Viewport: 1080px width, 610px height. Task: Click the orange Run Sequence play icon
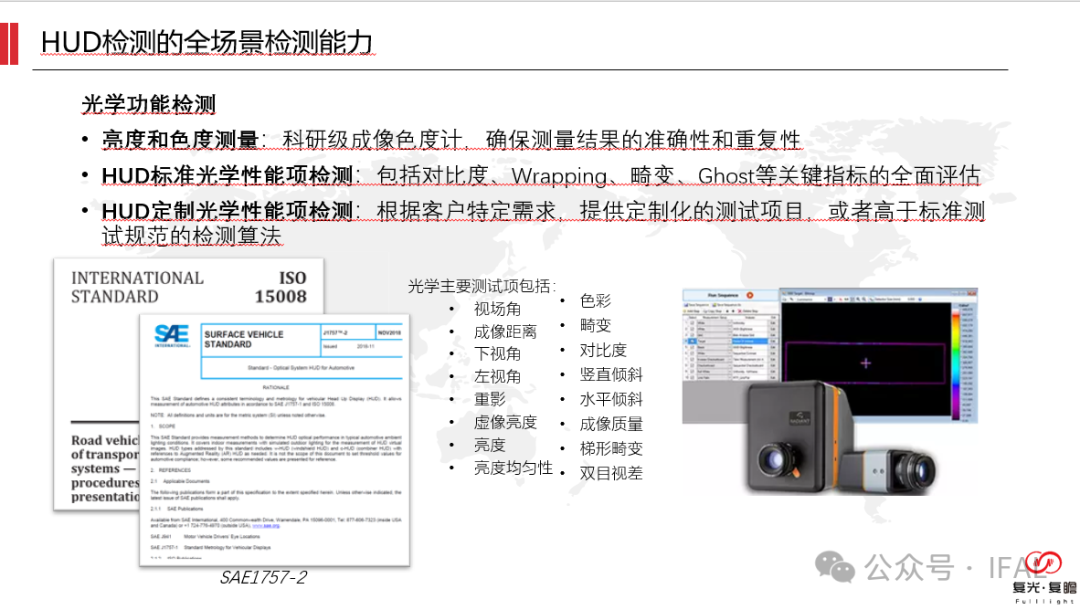(x=749, y=295)
